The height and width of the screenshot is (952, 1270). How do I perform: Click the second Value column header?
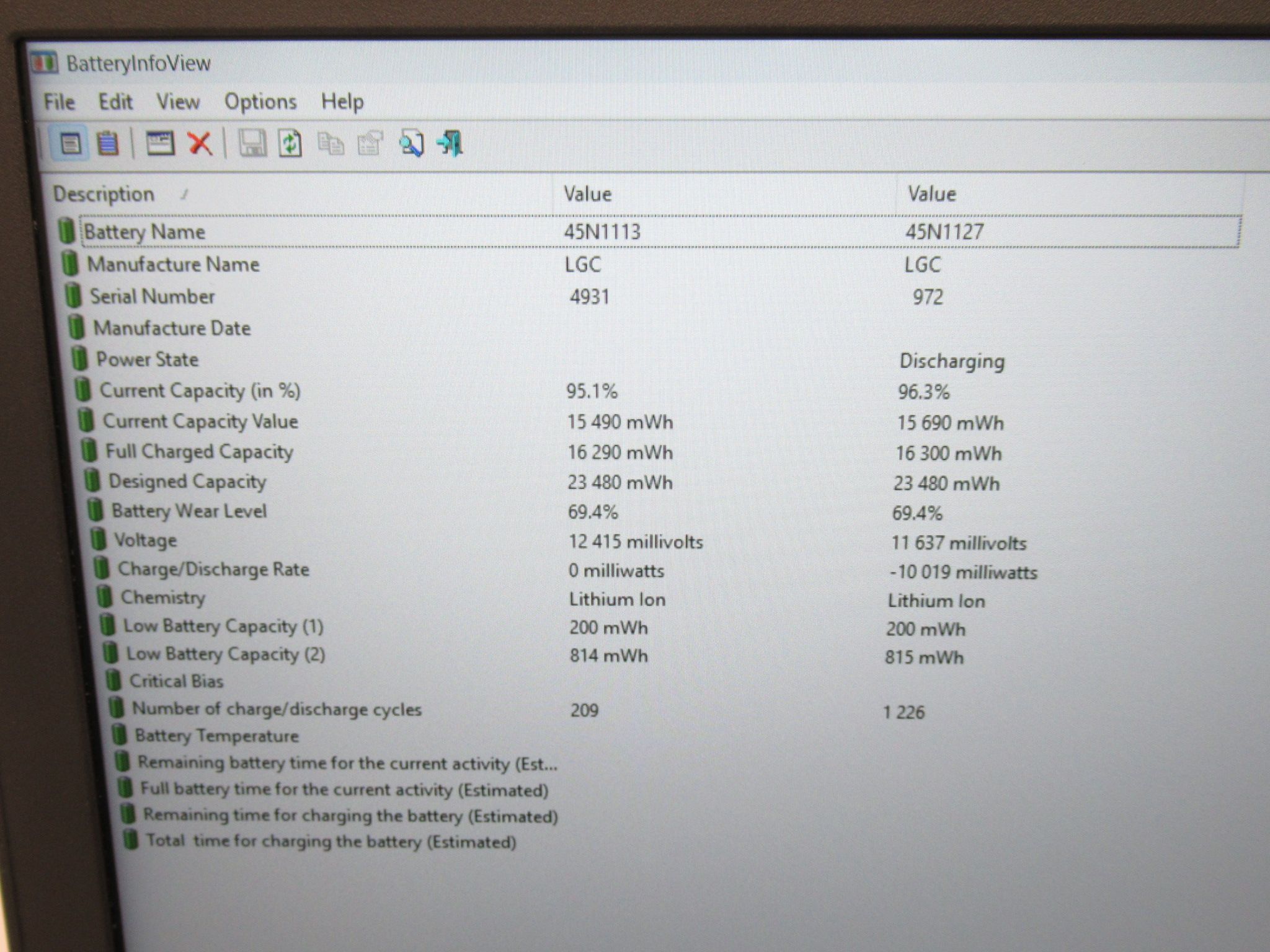tap(1070, 194)
